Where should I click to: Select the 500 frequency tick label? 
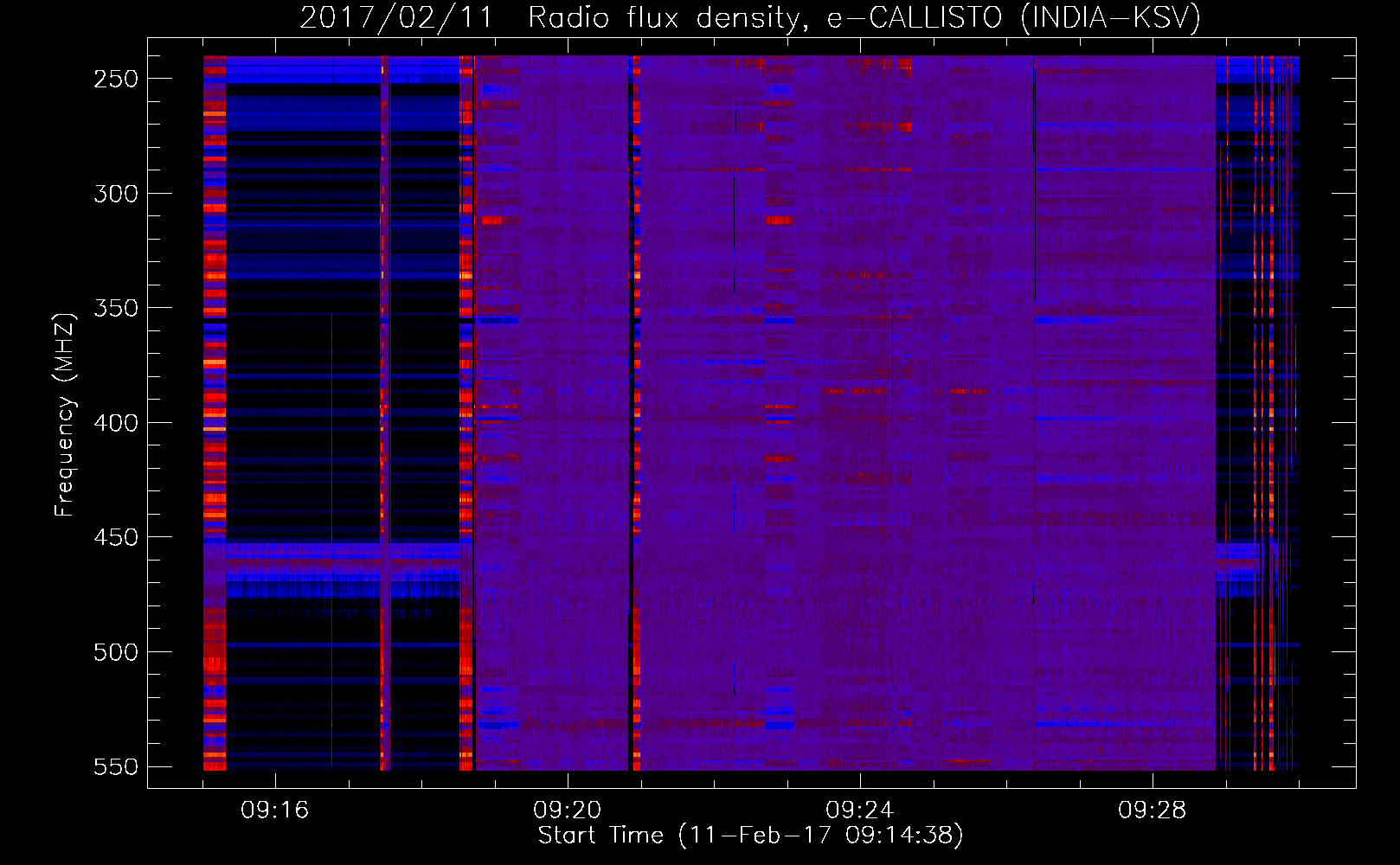[x=116, y=652]
